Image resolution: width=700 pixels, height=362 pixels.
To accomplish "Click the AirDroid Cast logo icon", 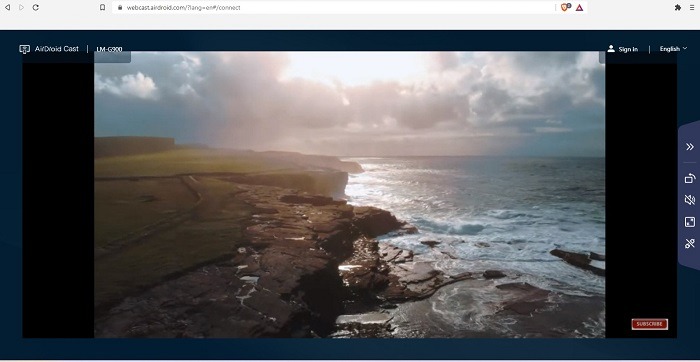I will (x=25, y=49).
